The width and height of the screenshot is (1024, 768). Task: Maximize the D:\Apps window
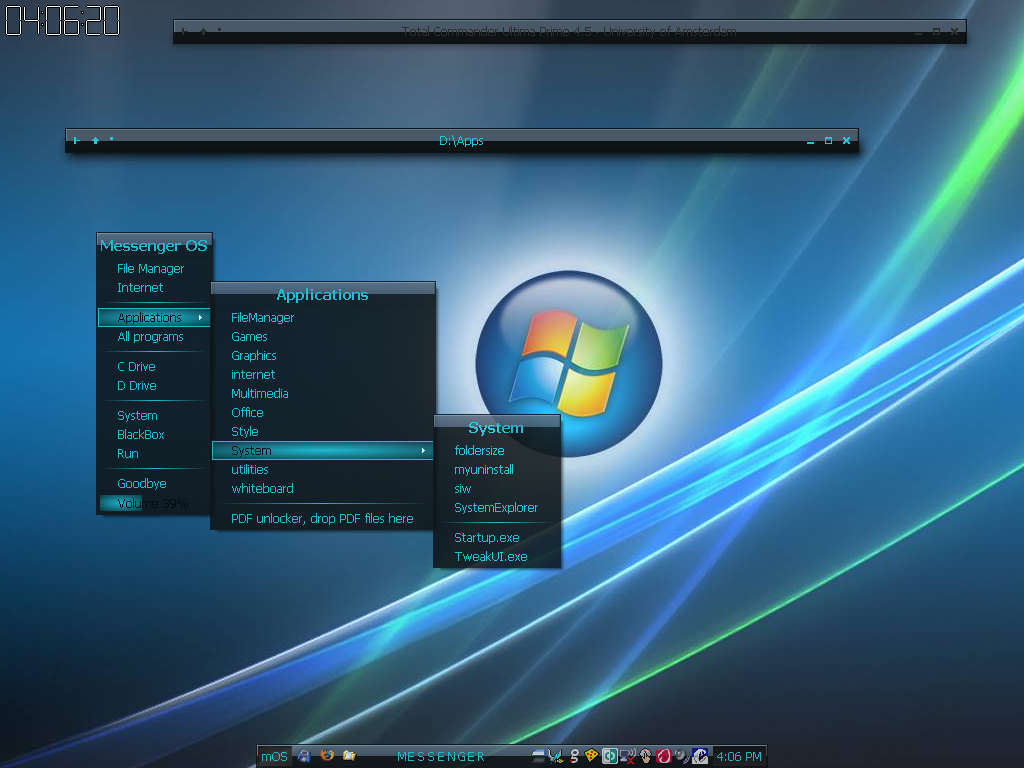click(x=828, y=140)
